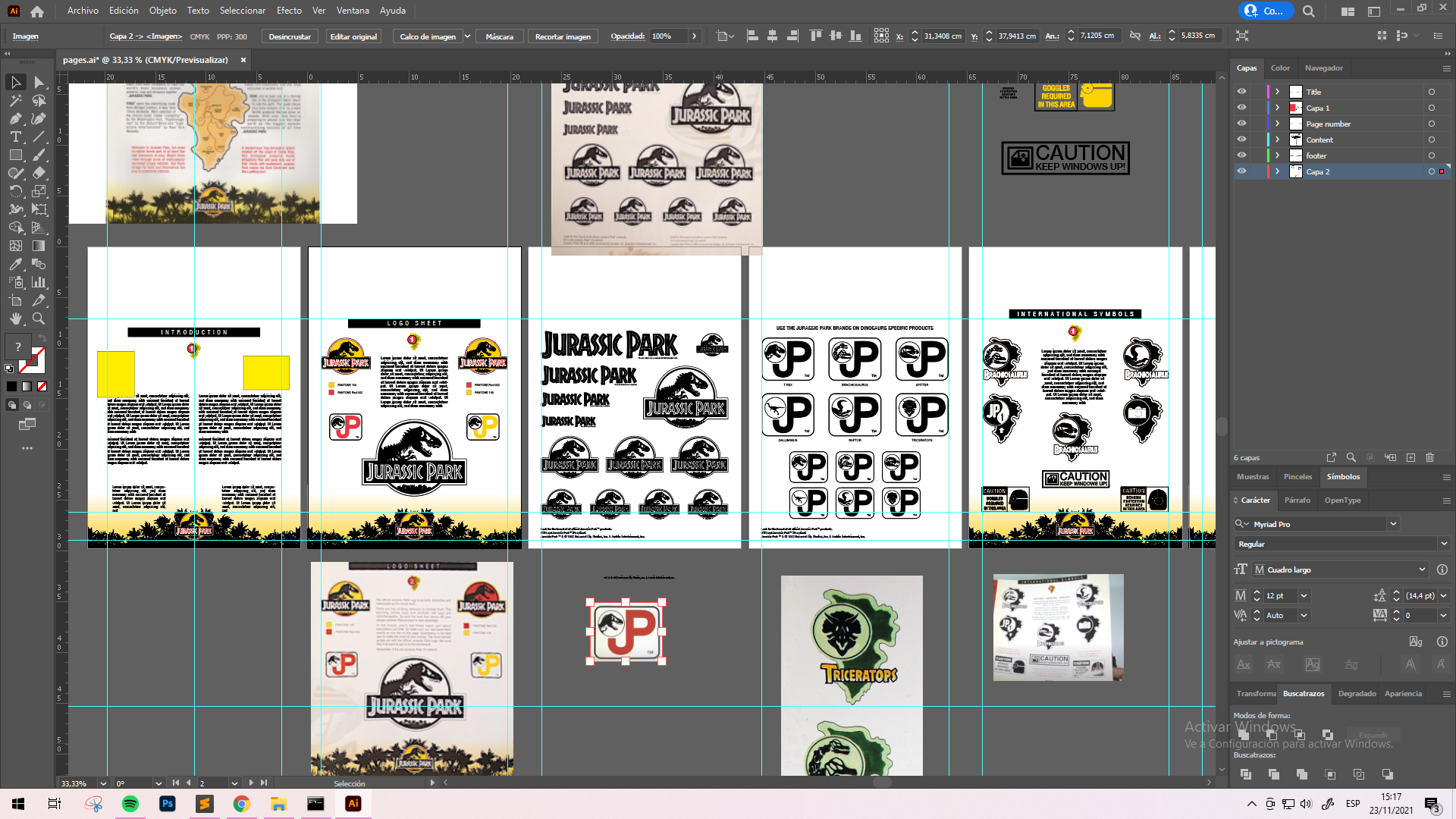Open Spotify from the Windows taskbar
Image resolution: width=1456 pixels, height=819 pixels.
point(130,804)
